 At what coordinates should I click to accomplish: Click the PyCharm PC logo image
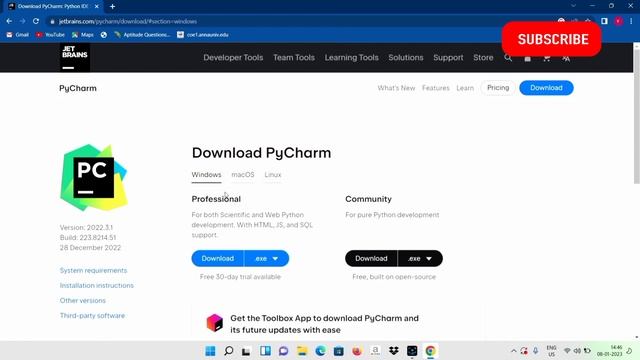coord(94,178)
